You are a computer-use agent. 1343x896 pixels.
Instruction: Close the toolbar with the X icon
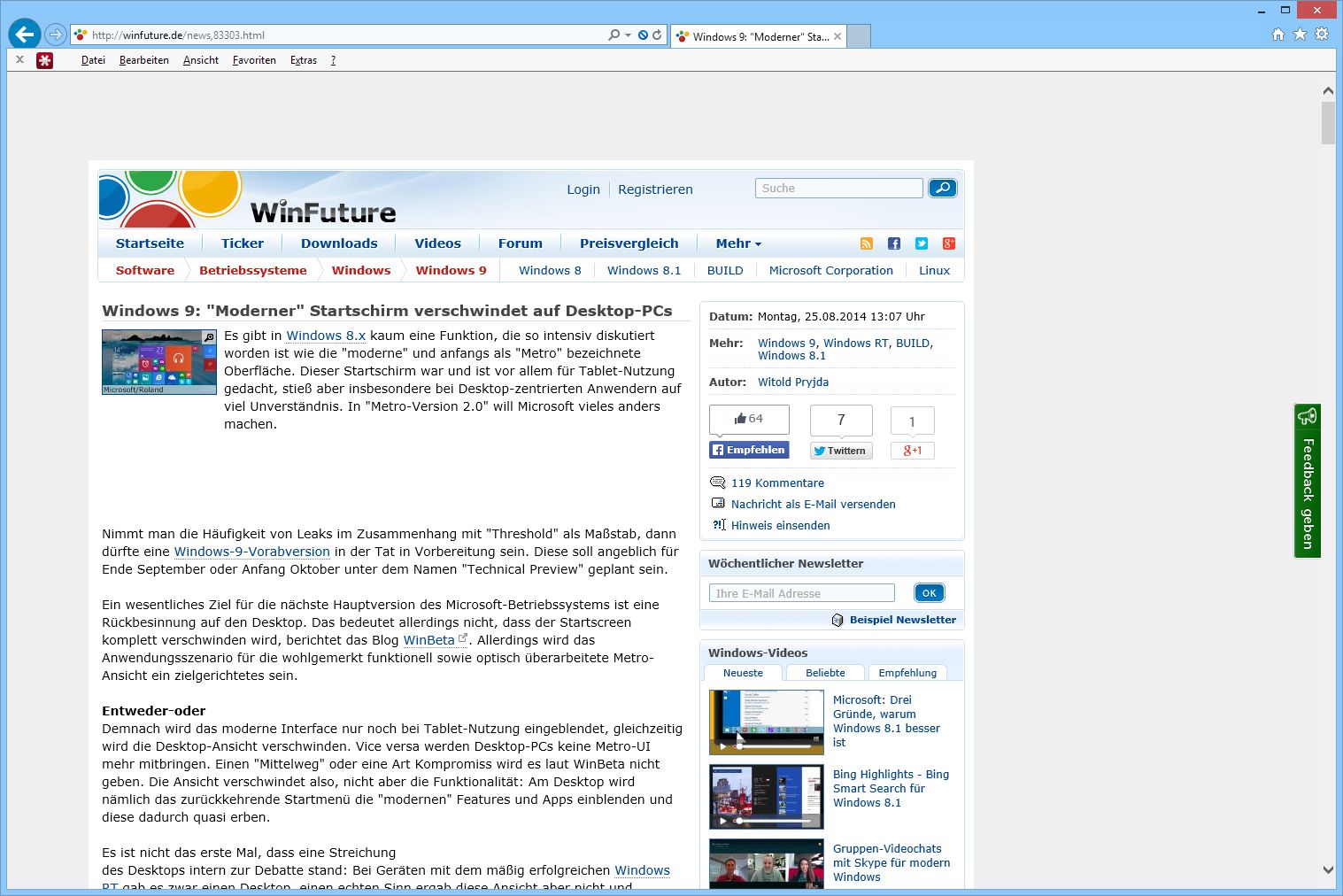(x=19, y=60)
